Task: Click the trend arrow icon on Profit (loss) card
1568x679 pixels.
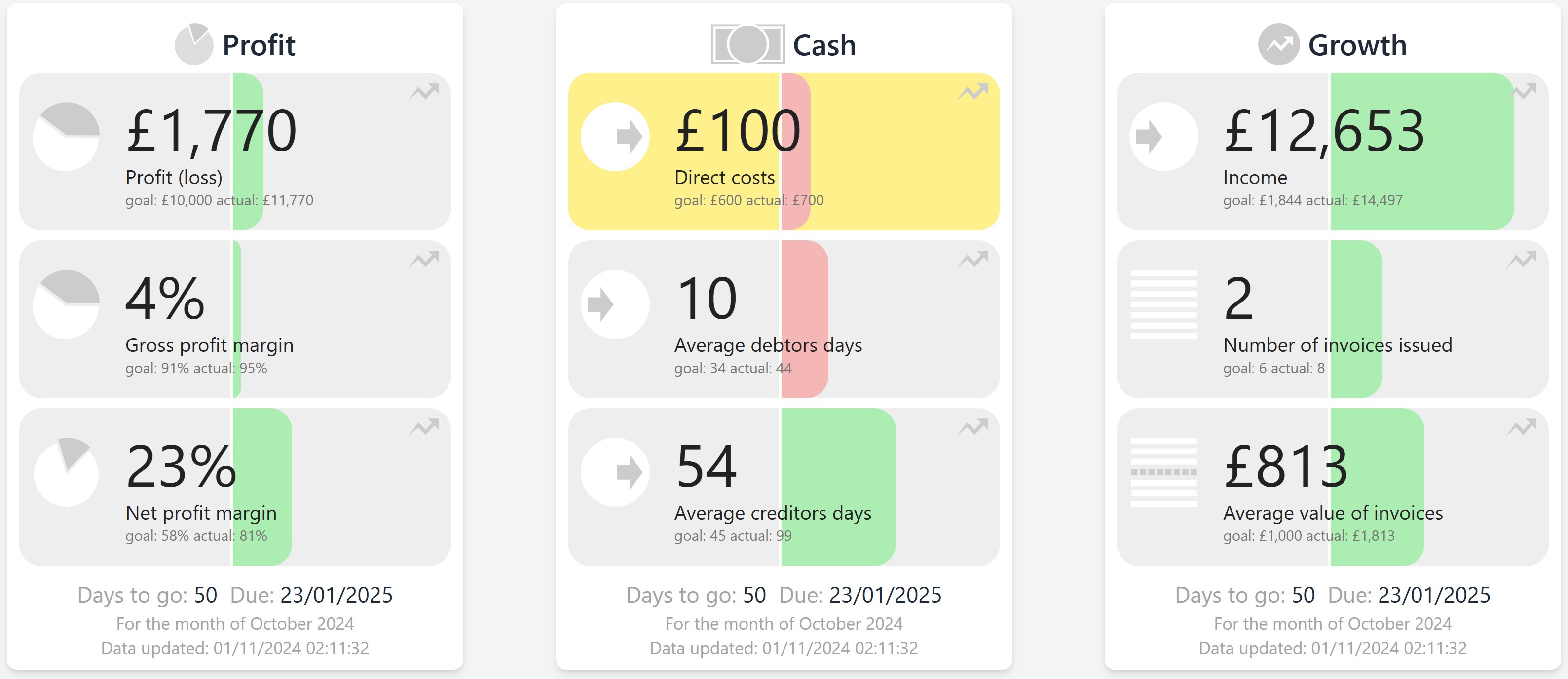Action: point(424,91)
